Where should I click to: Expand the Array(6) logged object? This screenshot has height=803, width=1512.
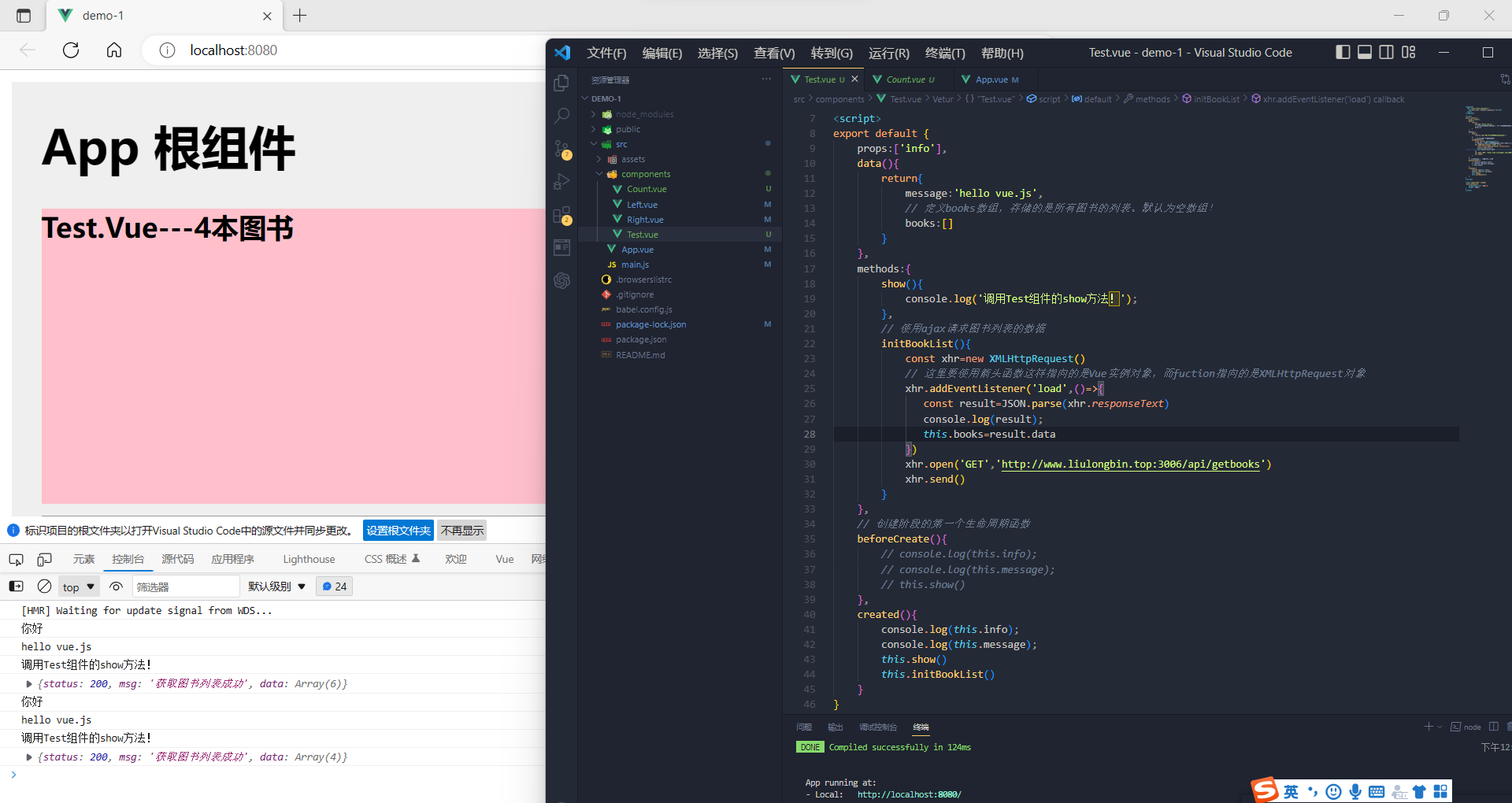(29, 684)
